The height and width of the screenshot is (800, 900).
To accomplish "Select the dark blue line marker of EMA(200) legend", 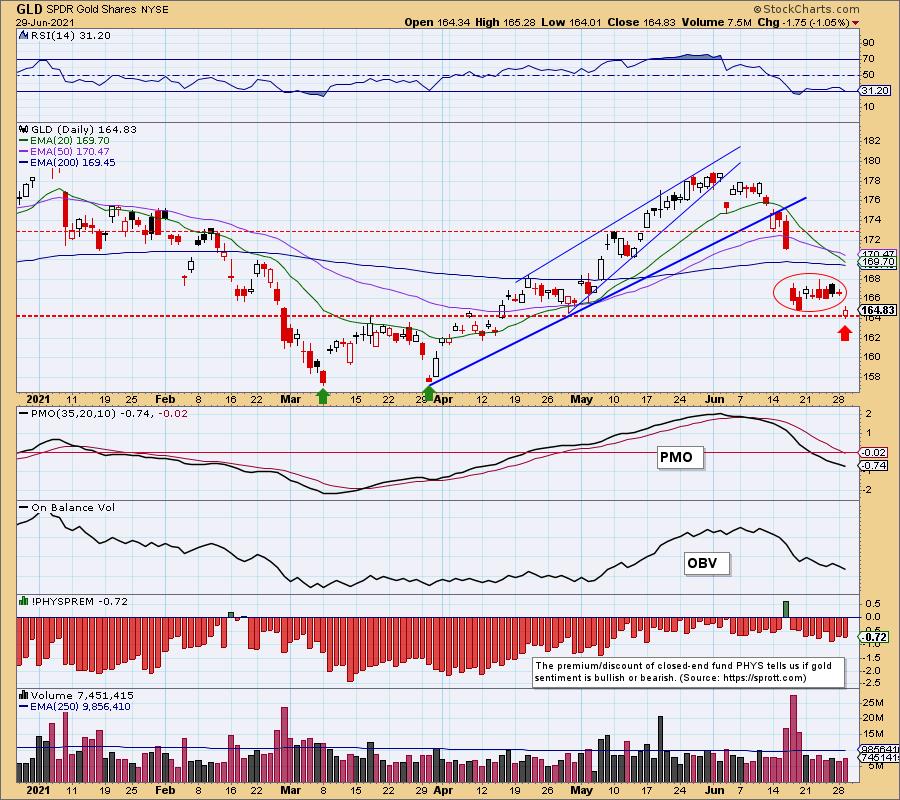I will point(24,162).
